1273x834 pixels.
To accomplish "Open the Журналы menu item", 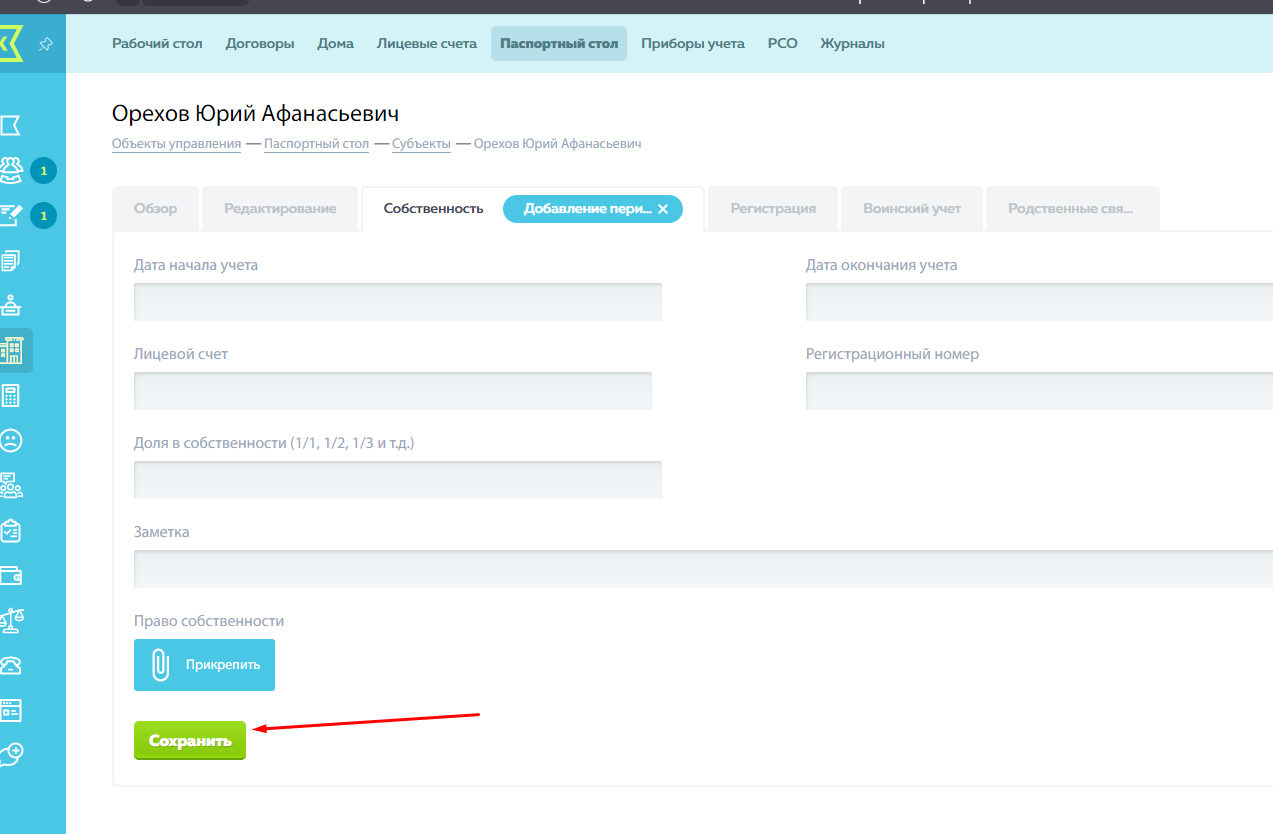I will tap(852, 44).
